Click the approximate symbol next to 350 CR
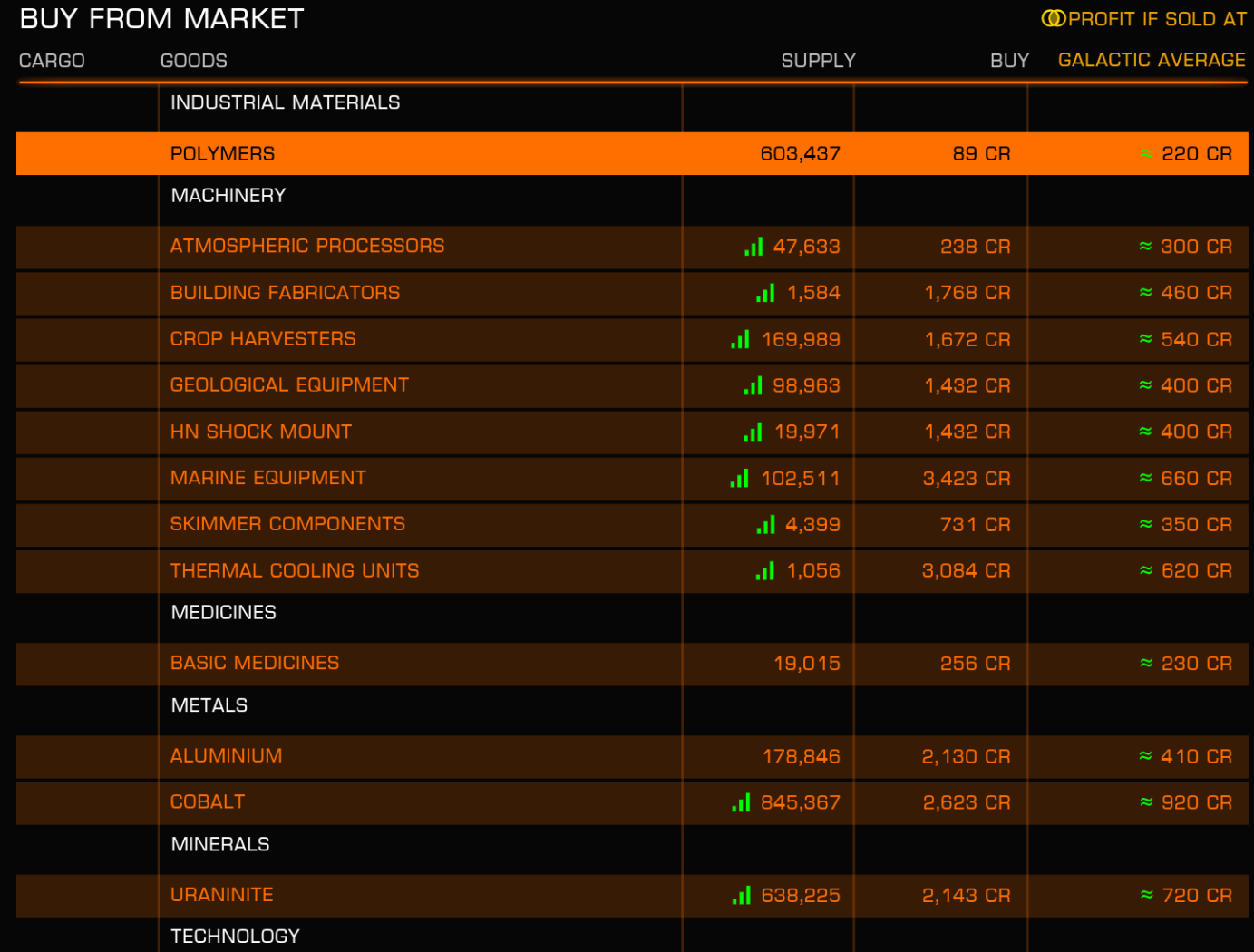Screen dimensions: 1254x952 [x=1146, y=523]
